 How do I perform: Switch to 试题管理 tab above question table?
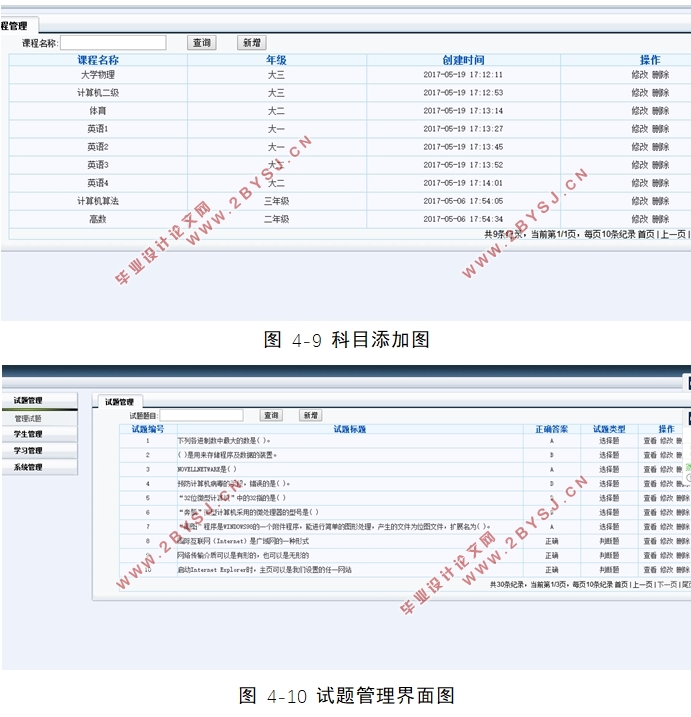(x=119, y=401)
